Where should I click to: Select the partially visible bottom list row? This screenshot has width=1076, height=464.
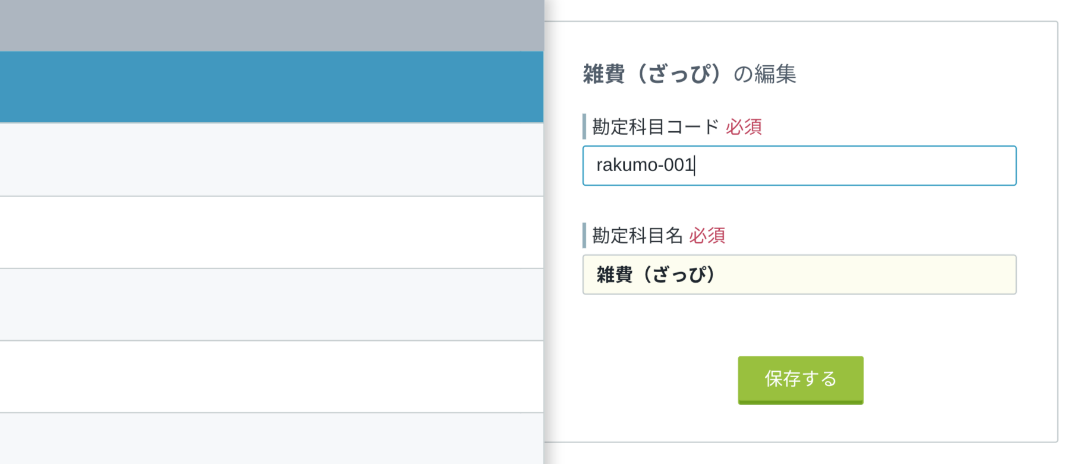click(x=272, y=439)
